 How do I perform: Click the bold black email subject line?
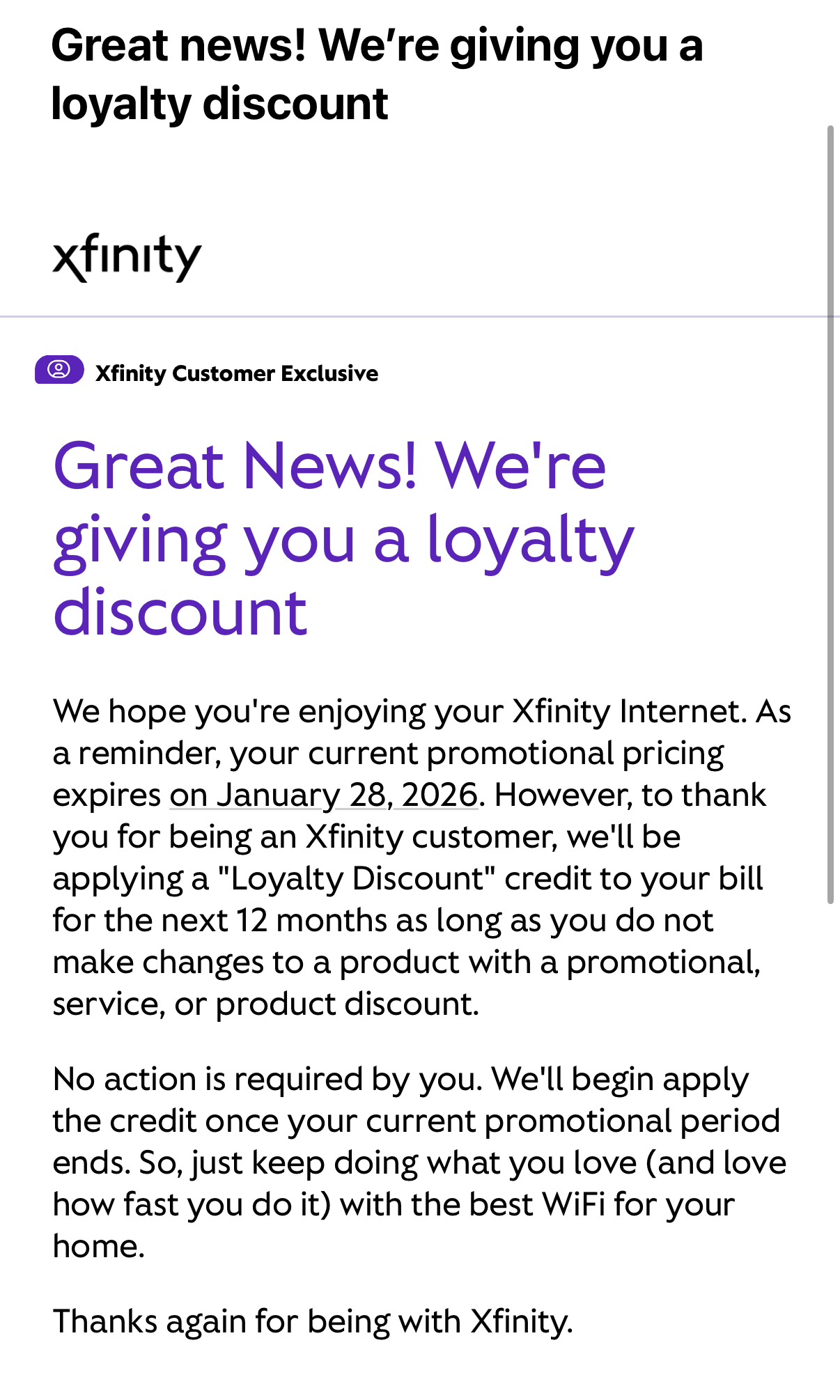pos(376,75)
